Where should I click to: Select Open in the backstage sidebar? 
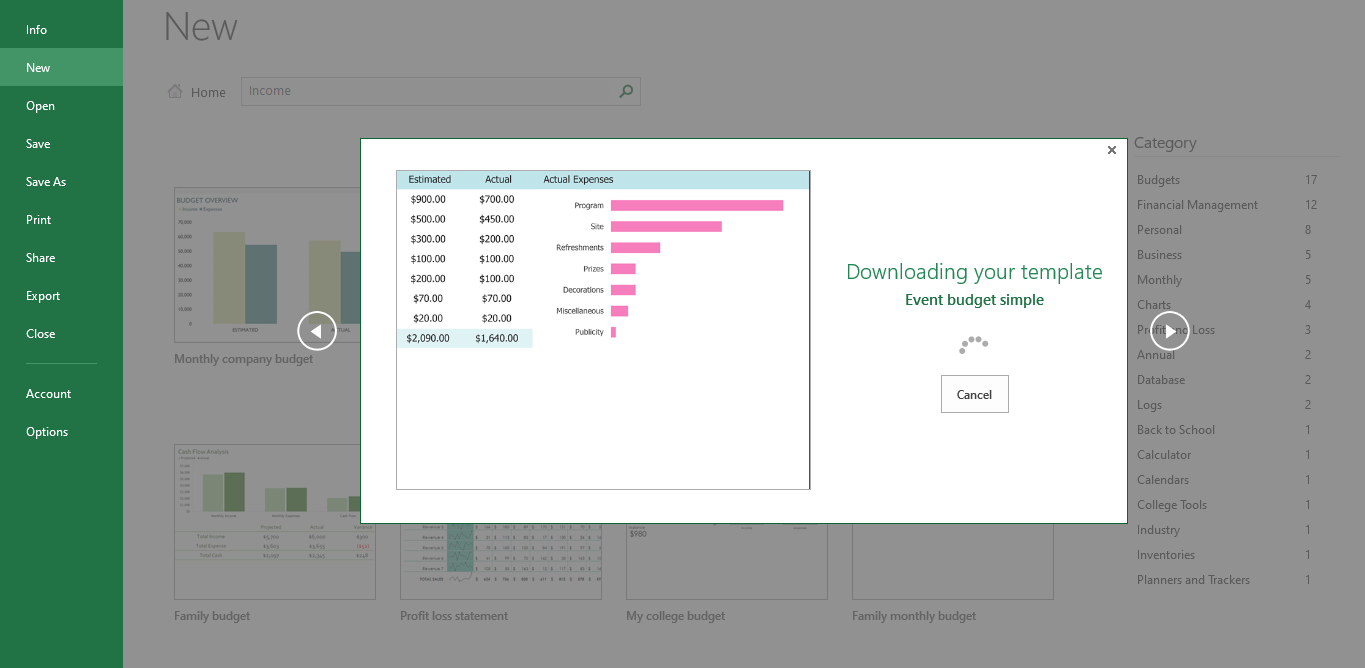41,106
